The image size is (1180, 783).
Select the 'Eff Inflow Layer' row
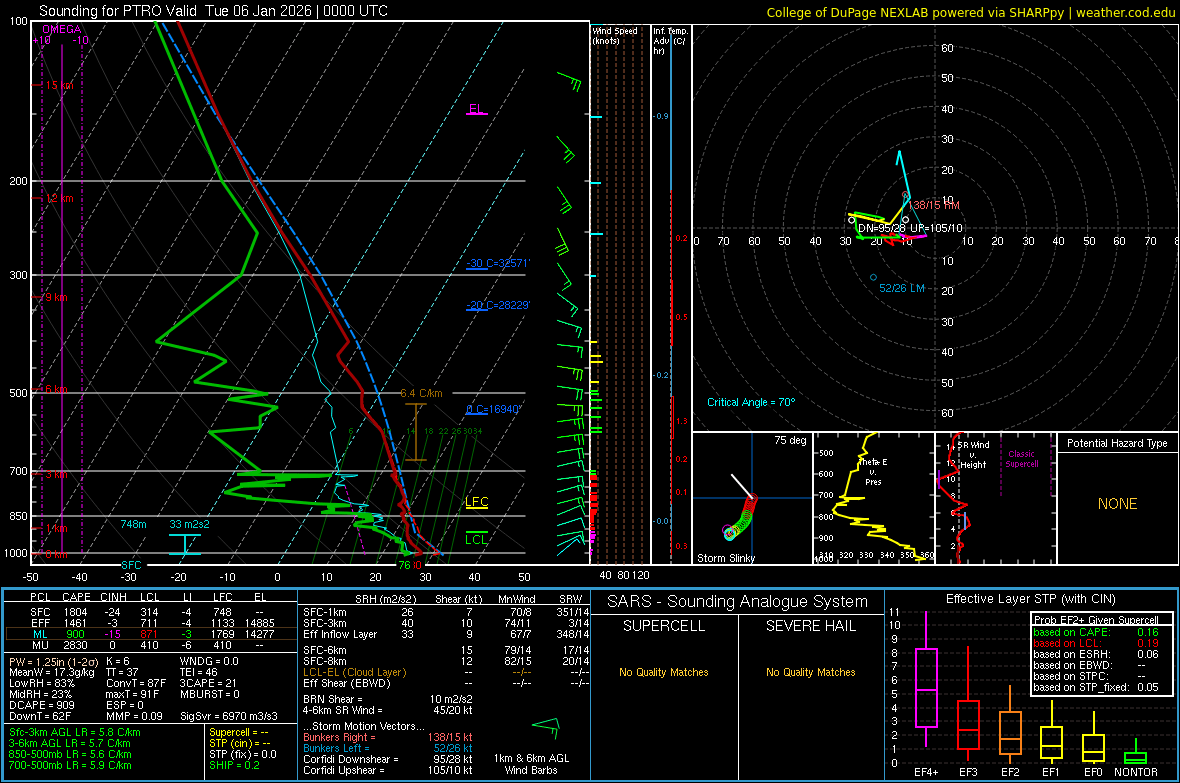point(446,634)
